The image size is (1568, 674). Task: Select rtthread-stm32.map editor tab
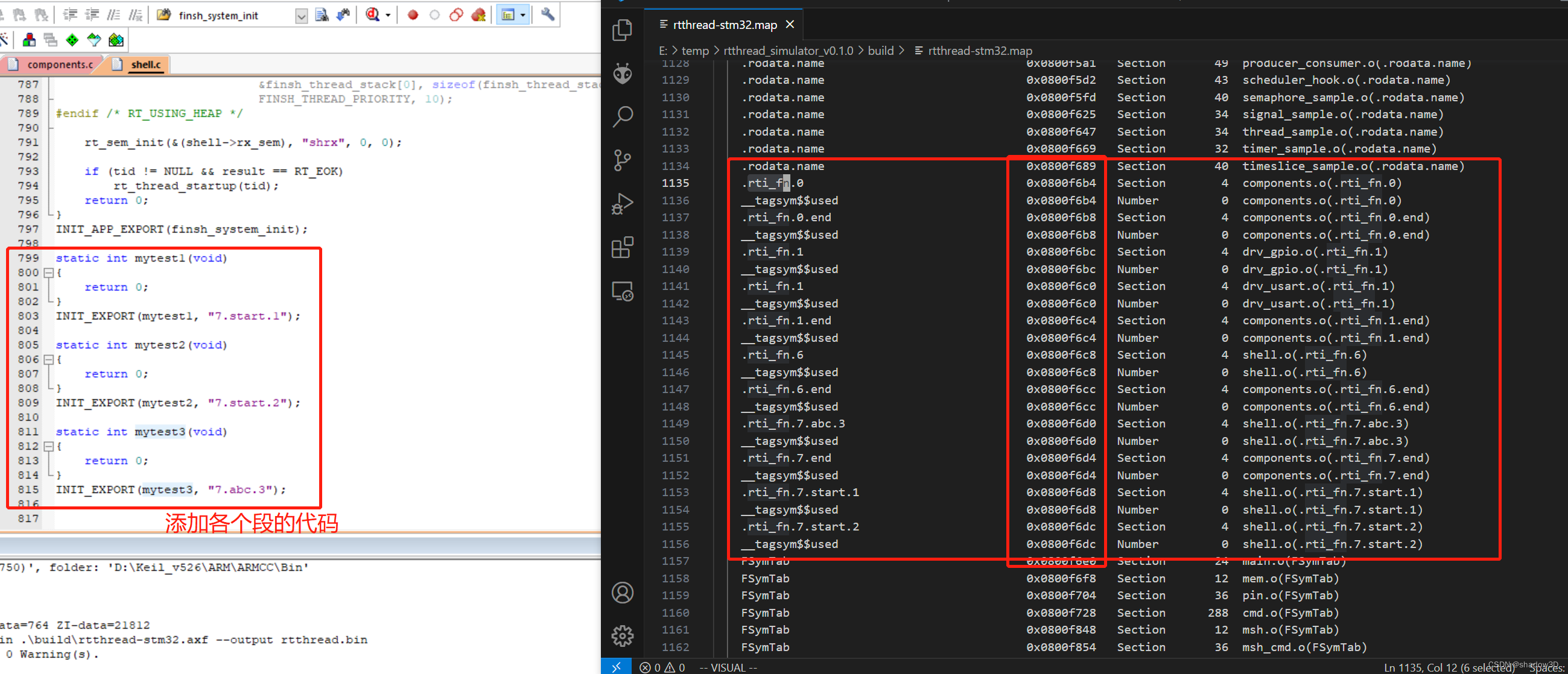[x=725, y=25]
